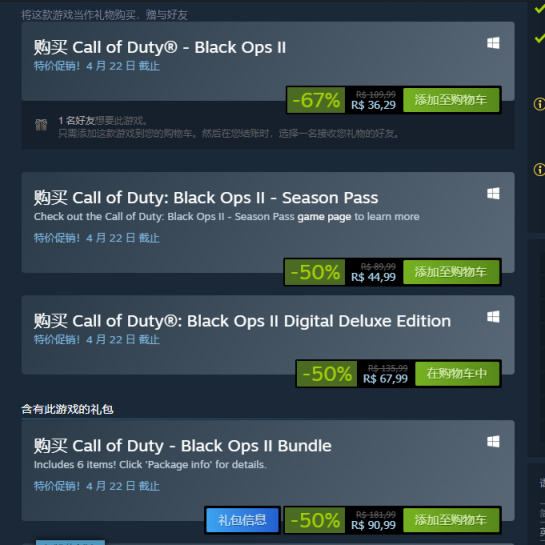Click the R$ 67,99 Deluxe Edition price

(385, 379)
